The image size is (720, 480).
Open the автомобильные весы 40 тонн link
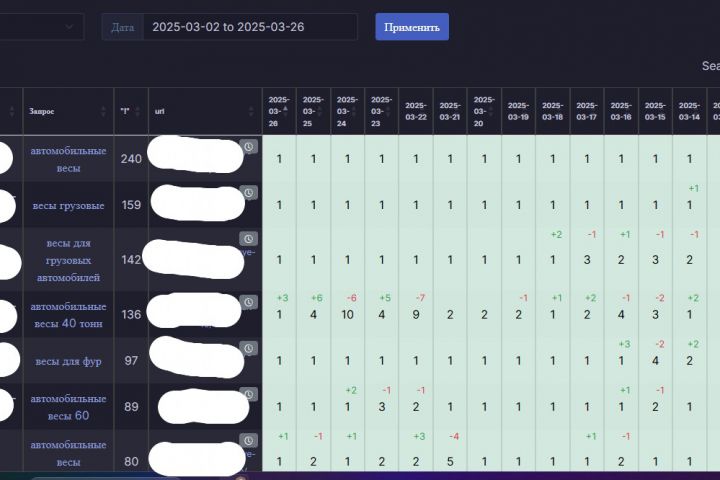click(68, 315)
